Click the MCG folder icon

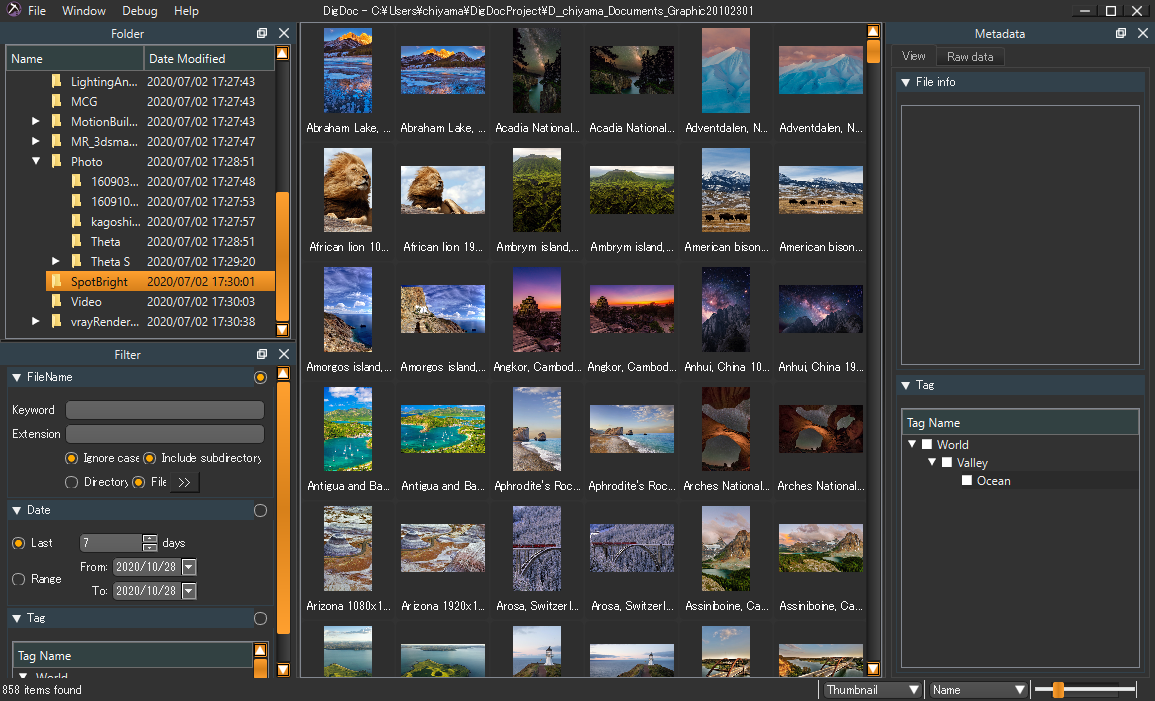(57, 101)
